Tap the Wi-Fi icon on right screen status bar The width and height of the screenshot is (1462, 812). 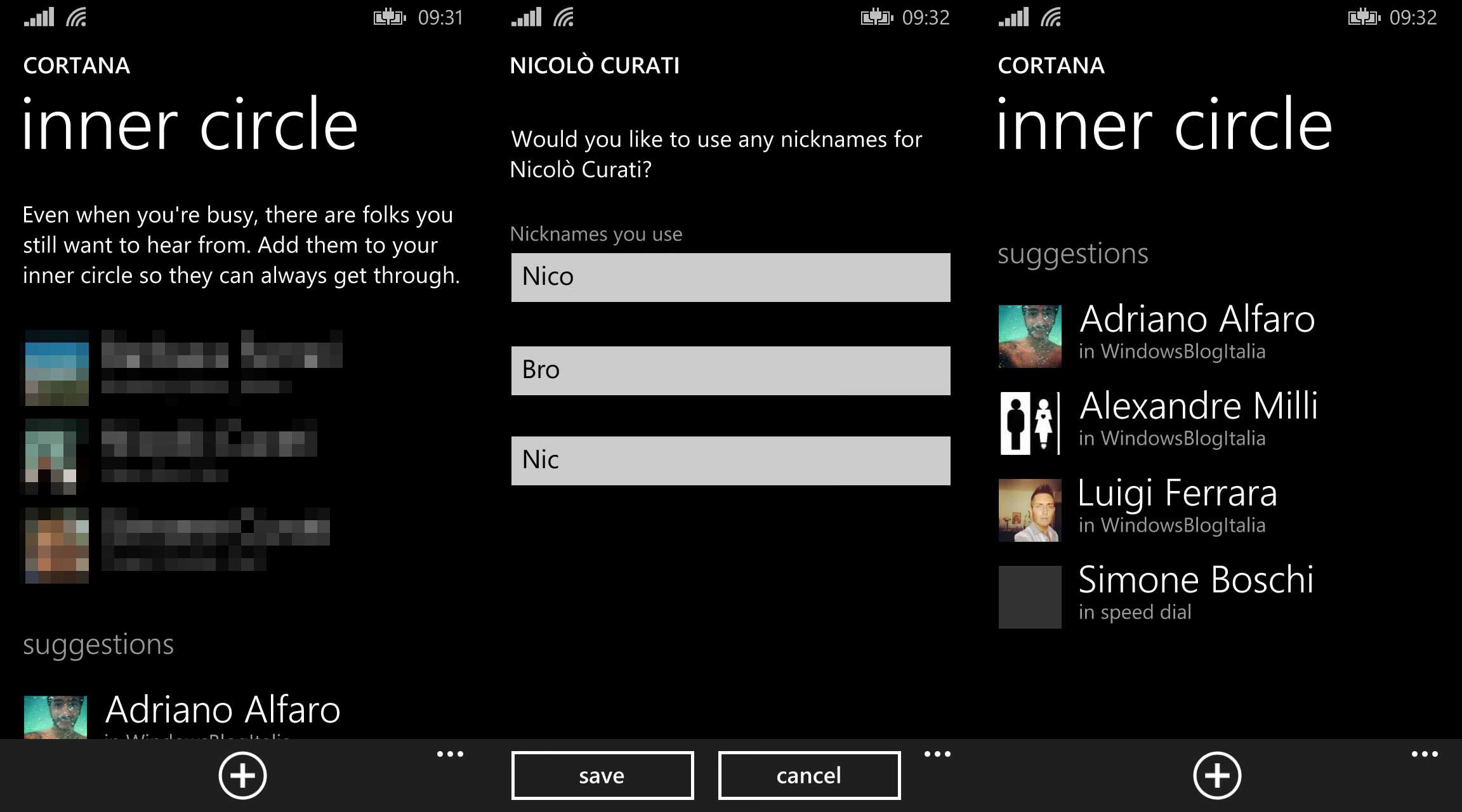pos(1051,17)
